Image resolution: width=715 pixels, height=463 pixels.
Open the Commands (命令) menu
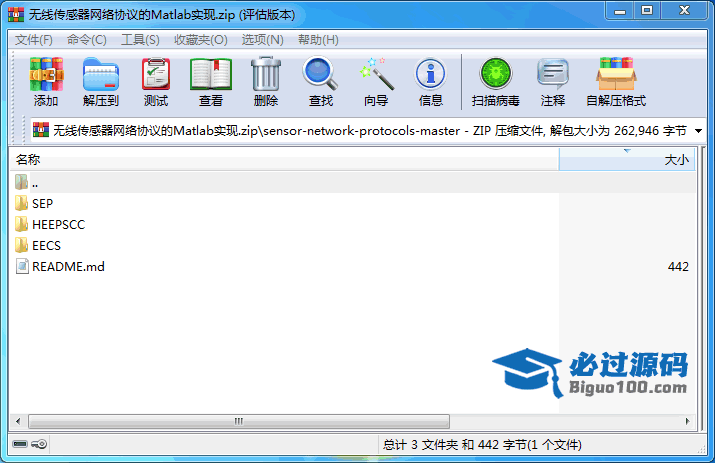[87, 40]
